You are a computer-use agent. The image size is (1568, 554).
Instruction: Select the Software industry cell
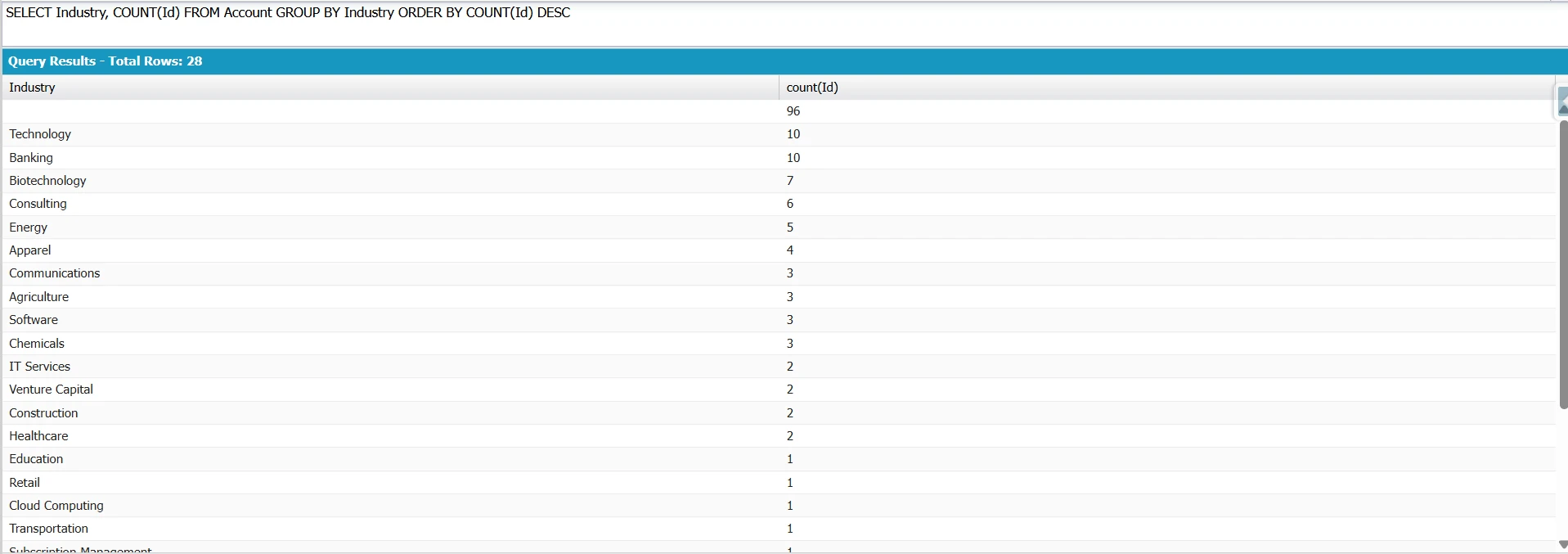pyautogui.click(x=390, y=320)
